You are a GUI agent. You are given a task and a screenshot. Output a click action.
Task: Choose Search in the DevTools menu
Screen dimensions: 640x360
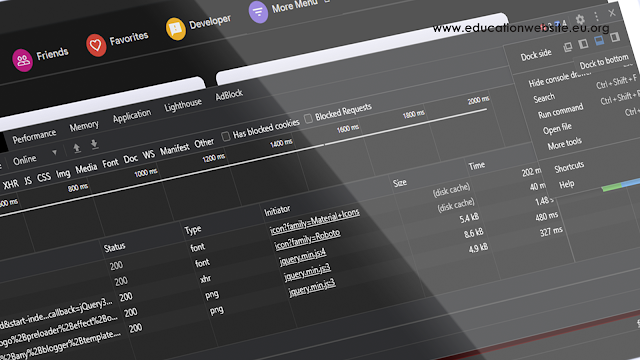(x=544, y=98)
